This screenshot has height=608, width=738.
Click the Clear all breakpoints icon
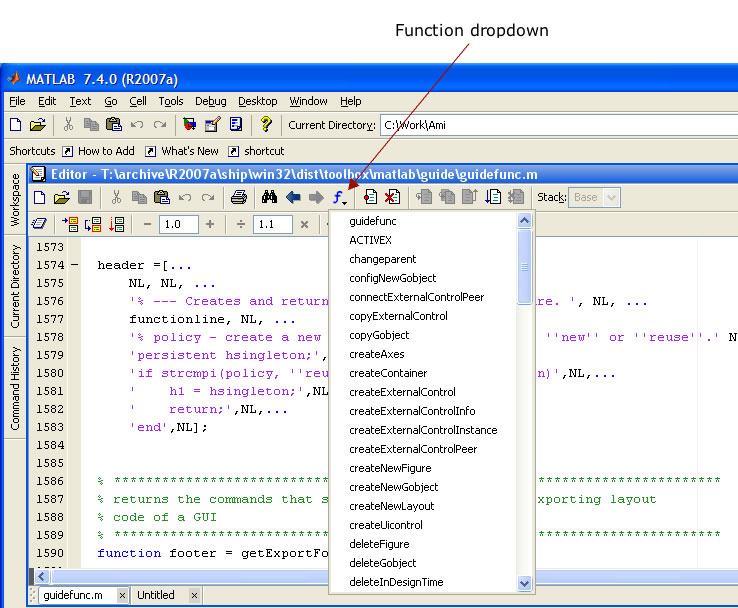(392, 197)
